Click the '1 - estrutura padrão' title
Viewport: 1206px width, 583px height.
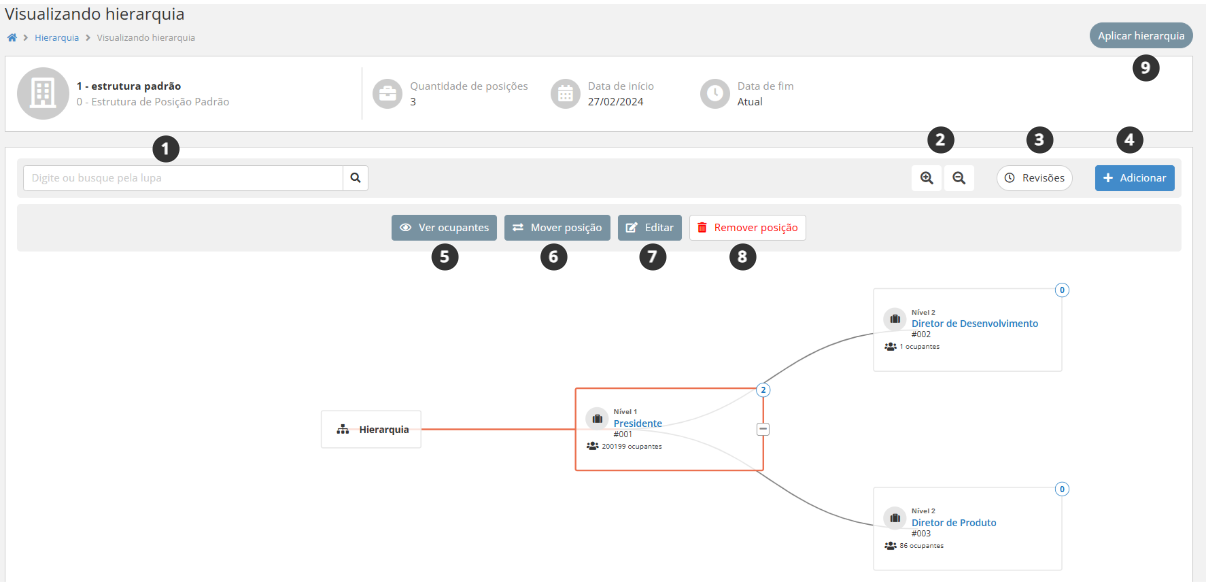[x=129, y=86]
